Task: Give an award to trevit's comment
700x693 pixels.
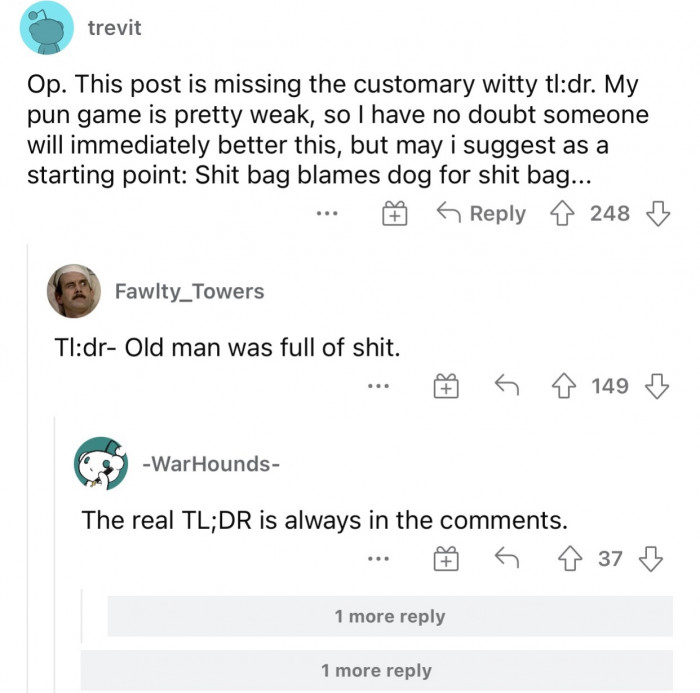Action: point(396,213)
